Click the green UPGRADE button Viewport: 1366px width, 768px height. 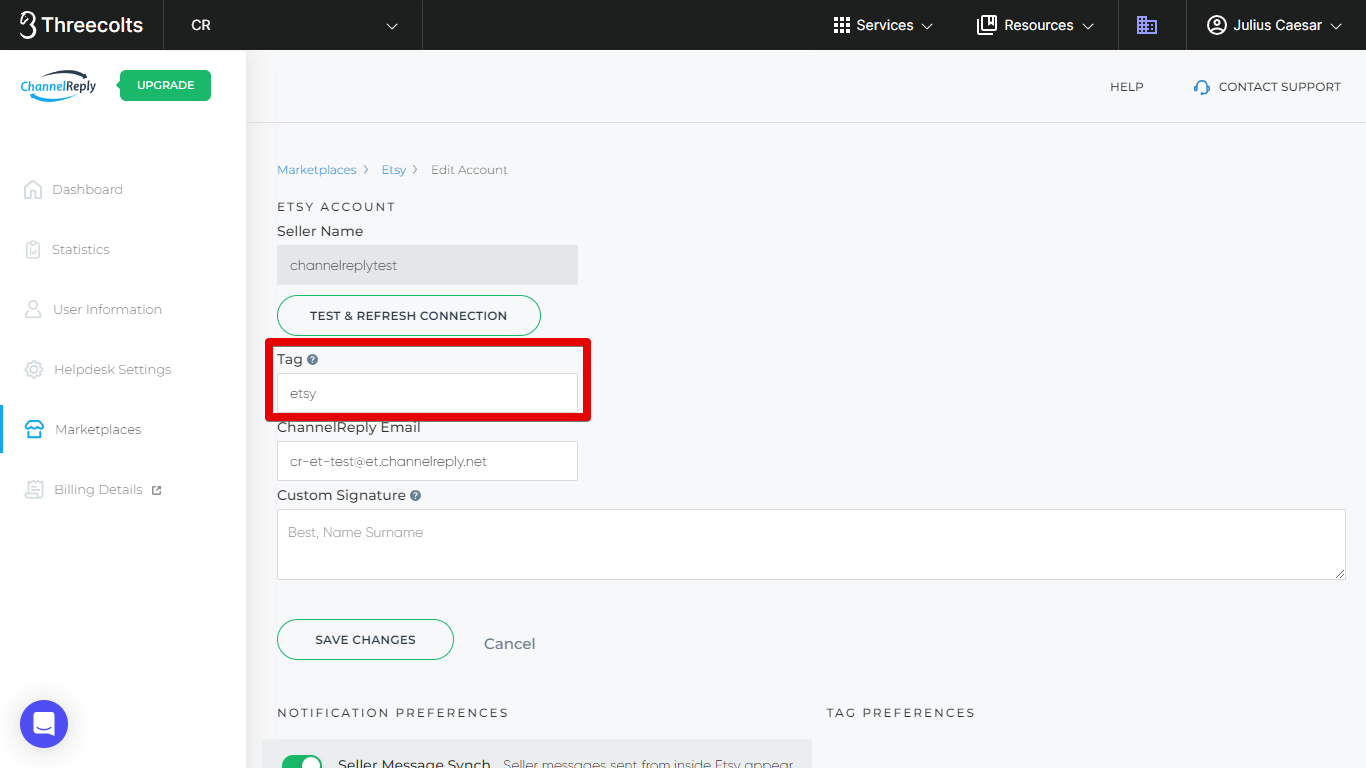(165, 85)
